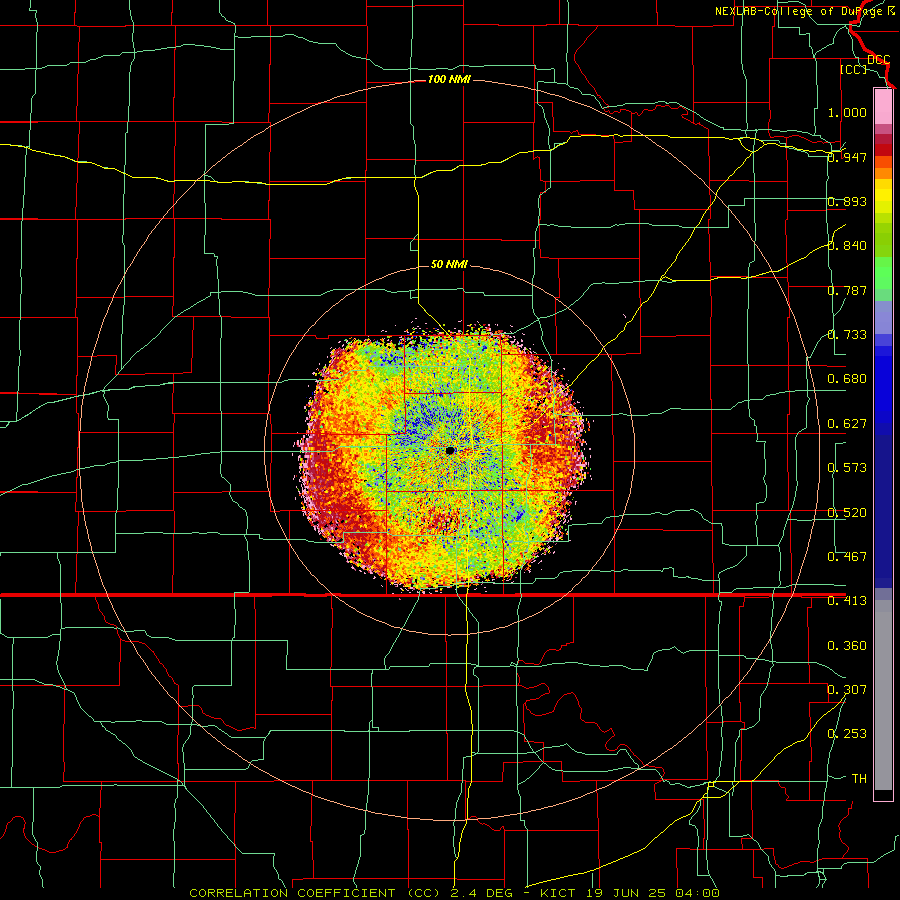Pick the gray color bar segment
Image resolution: width=900 pixels, height=900 pixels.
point(883,695)
